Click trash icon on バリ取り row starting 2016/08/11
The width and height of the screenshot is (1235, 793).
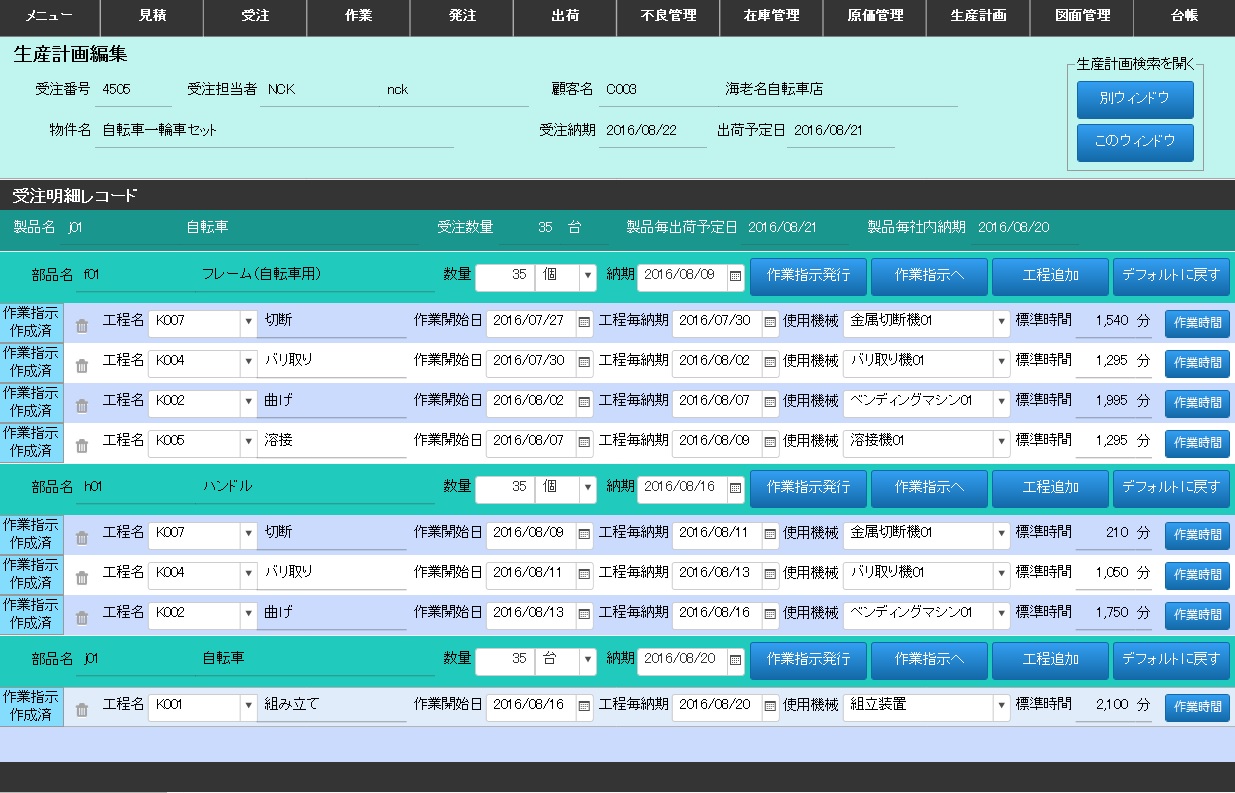(82, 577)
